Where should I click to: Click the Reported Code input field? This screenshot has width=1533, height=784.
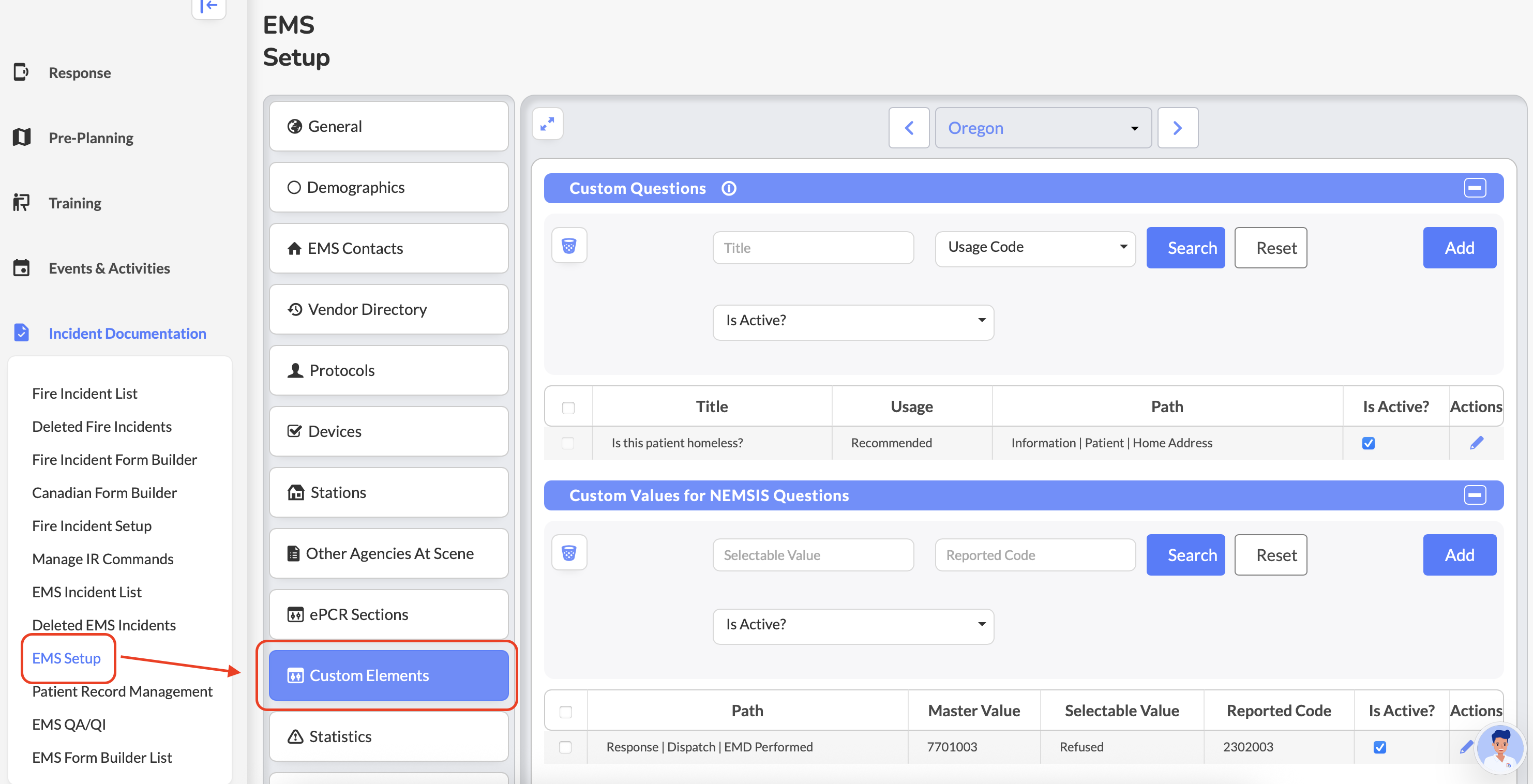(x=1035, y=555)
